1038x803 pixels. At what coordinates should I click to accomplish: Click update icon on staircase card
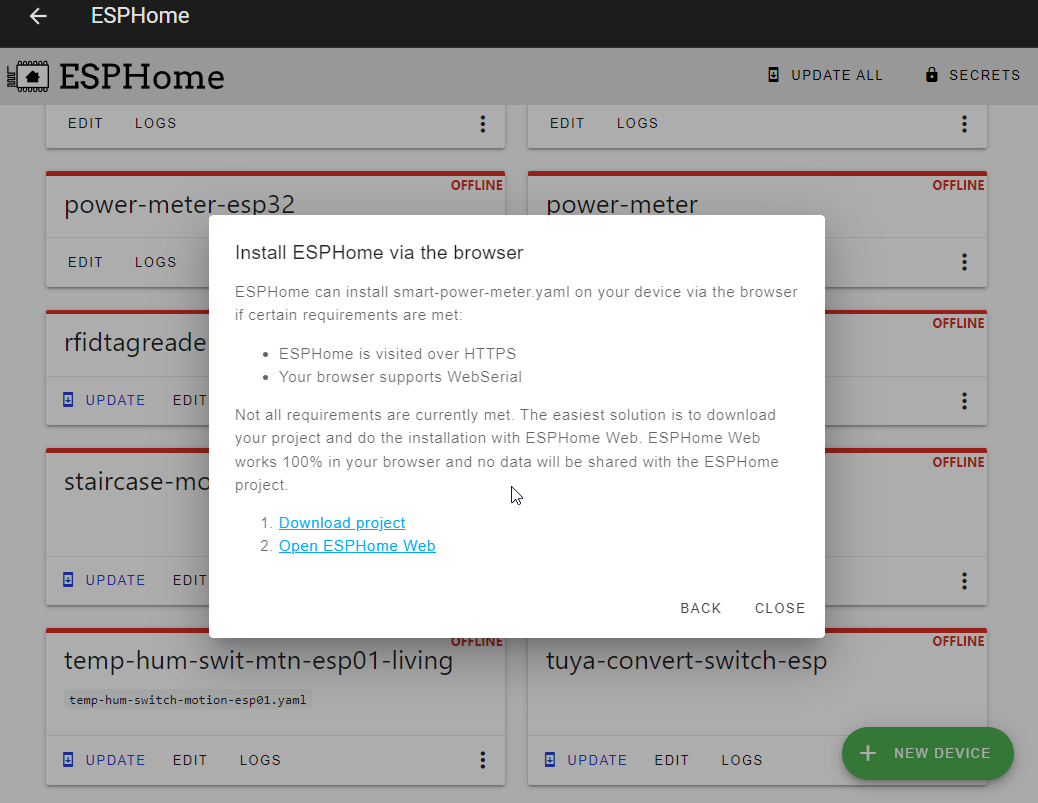click(x=68, y=580)
